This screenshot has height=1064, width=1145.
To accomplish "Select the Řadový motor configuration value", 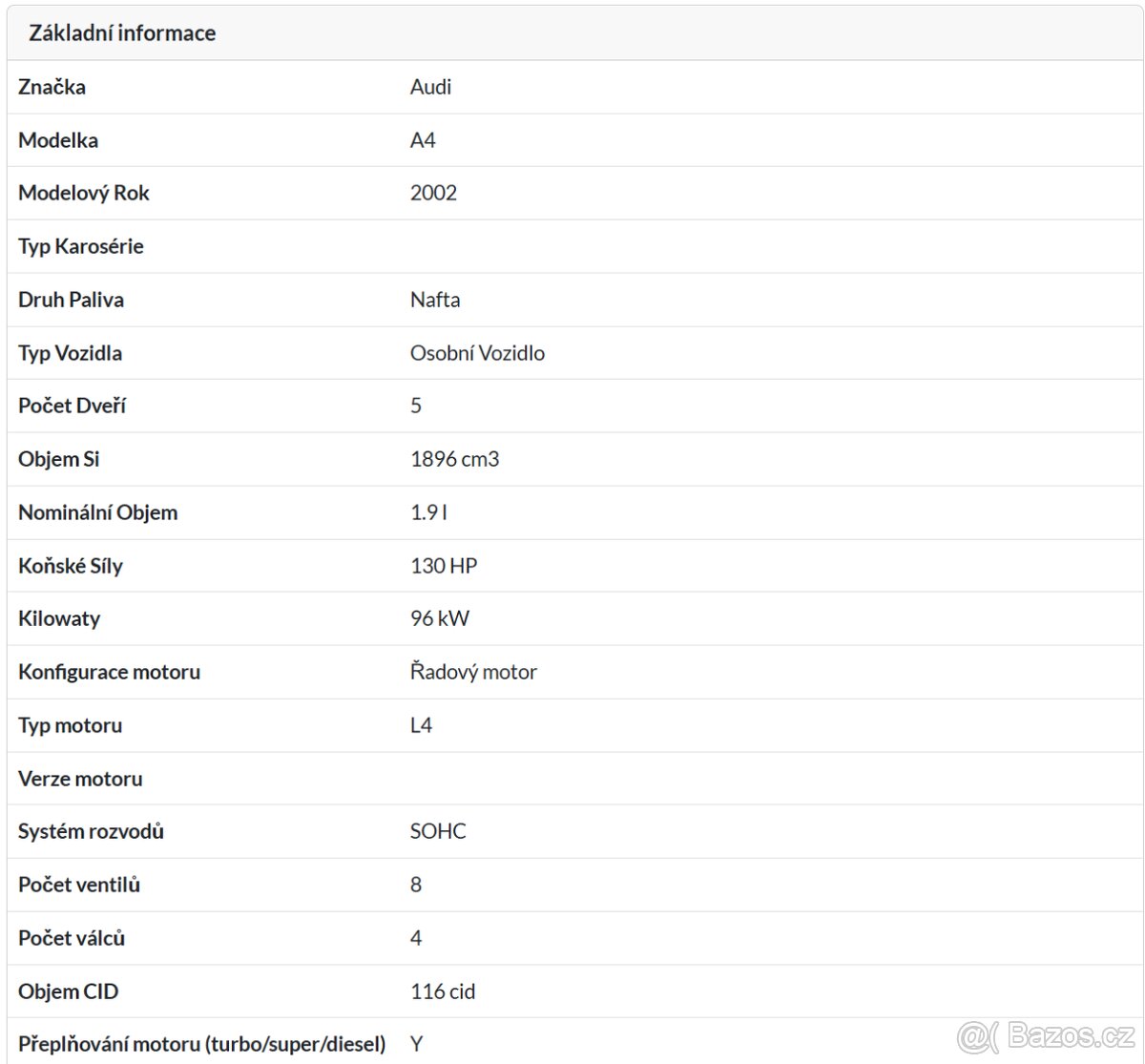I will point(473,672).
